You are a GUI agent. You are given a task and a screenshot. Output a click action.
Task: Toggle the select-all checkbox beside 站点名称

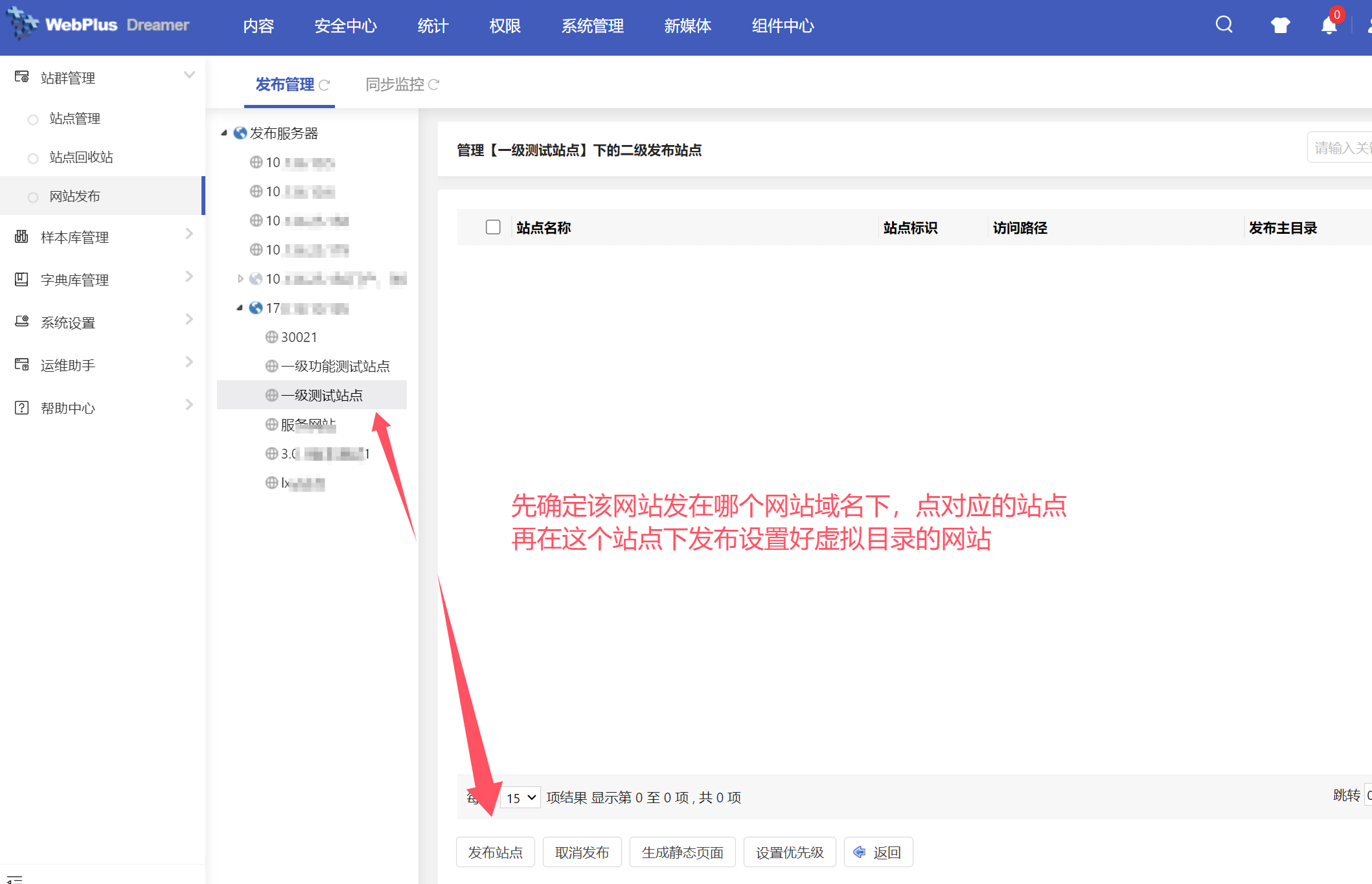click(493, 227)
